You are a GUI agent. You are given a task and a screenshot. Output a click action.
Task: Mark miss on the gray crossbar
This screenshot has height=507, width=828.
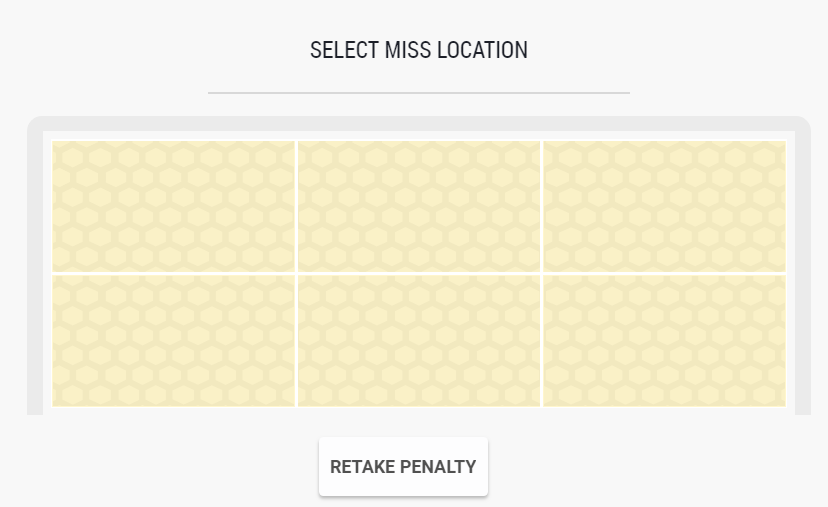click(419, 123)
